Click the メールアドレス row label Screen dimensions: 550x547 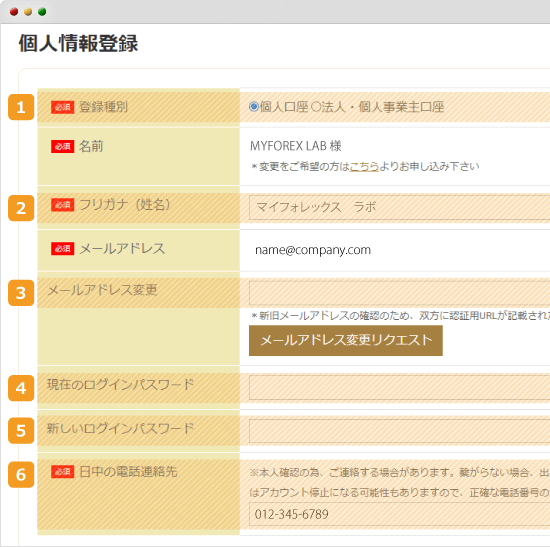pos(122,249)
